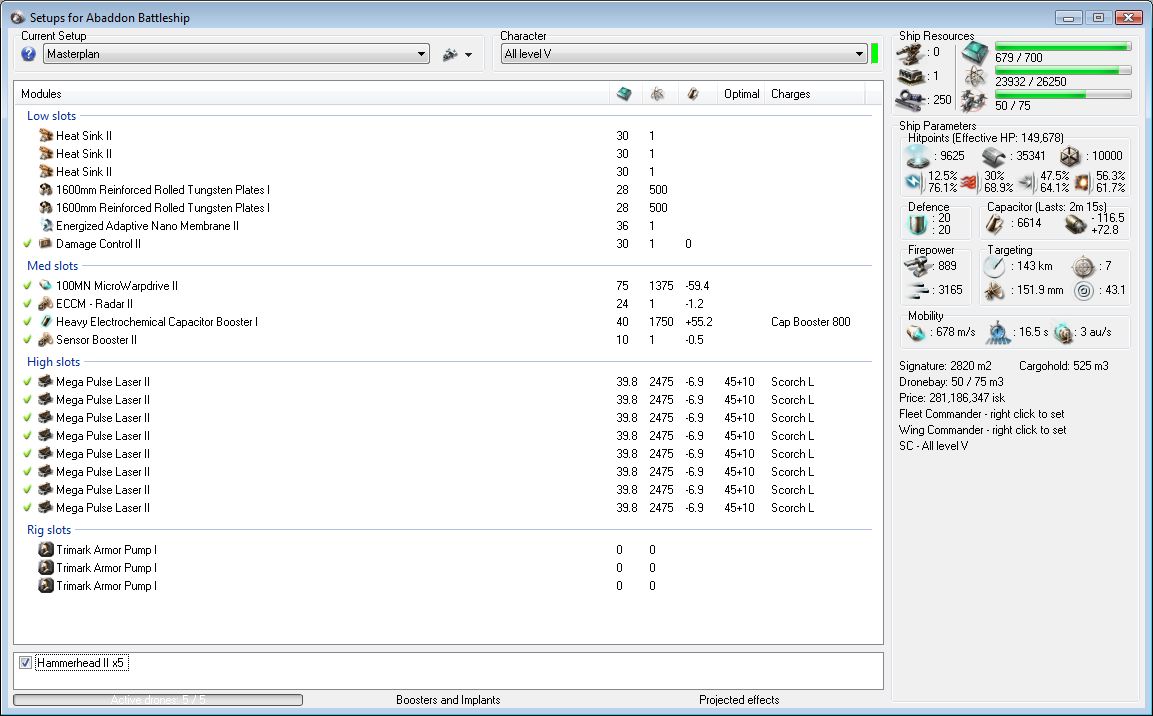Select the Energized Adaptive Nano Membrane II icon
This screenshot has width=1153, height=716.
pyautogui.click(x=46, y=226)
